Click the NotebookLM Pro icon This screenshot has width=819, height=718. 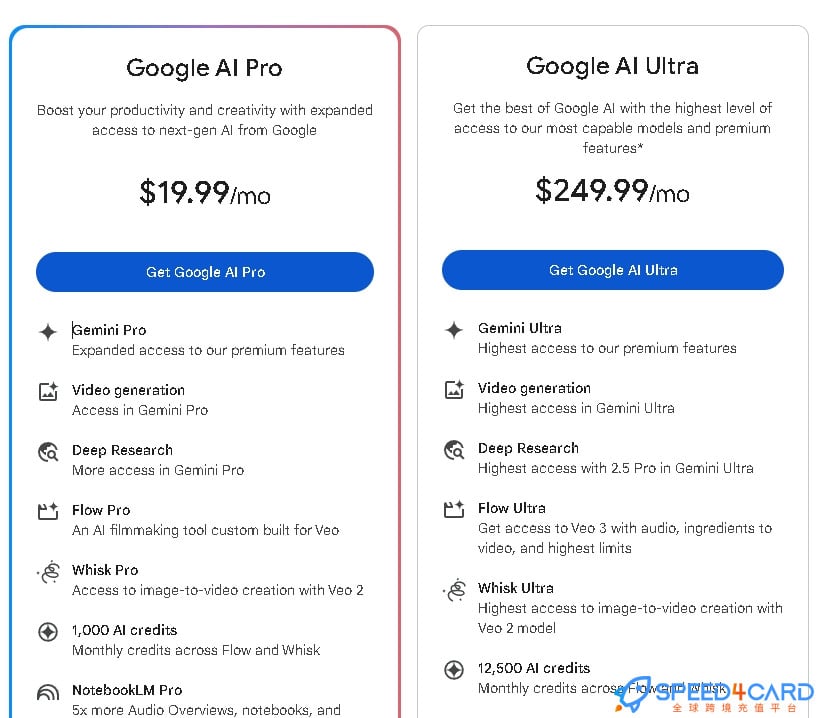click(48, 693)
